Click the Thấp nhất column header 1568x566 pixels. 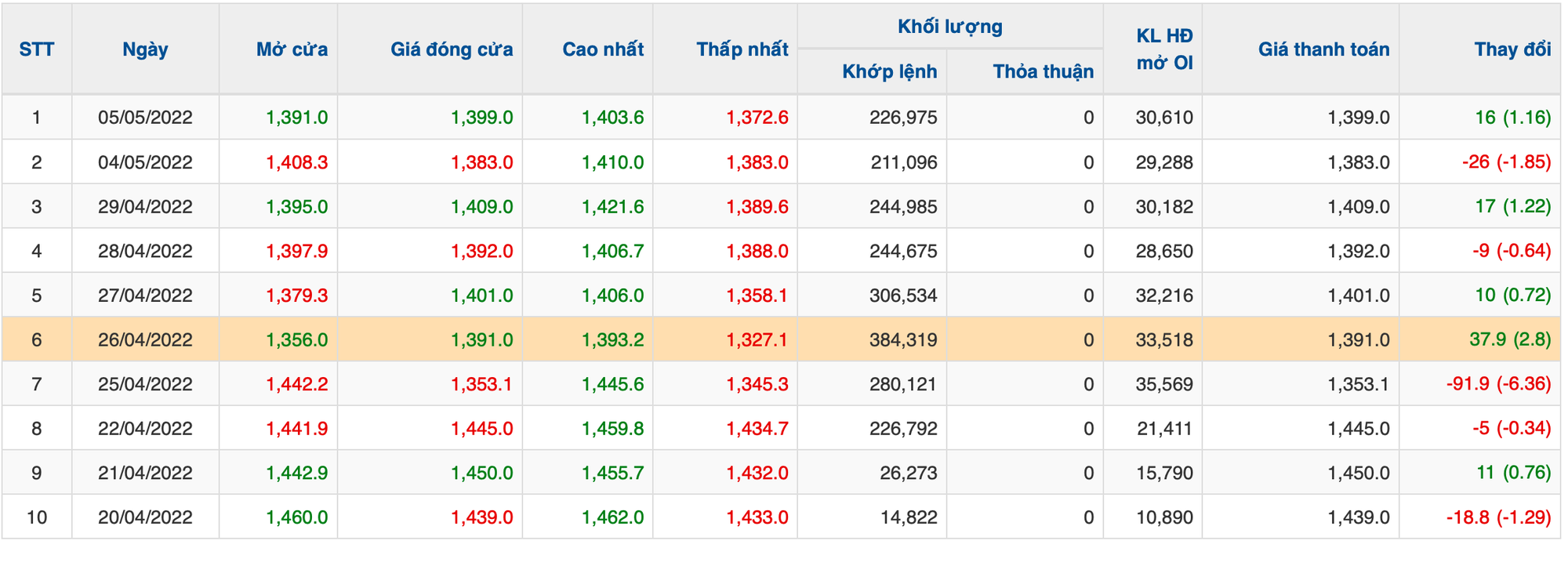tap(742, 49)
